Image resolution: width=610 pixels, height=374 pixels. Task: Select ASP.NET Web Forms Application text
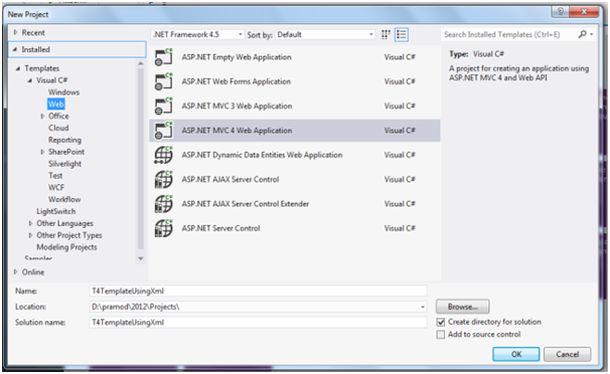pos(236,82)
